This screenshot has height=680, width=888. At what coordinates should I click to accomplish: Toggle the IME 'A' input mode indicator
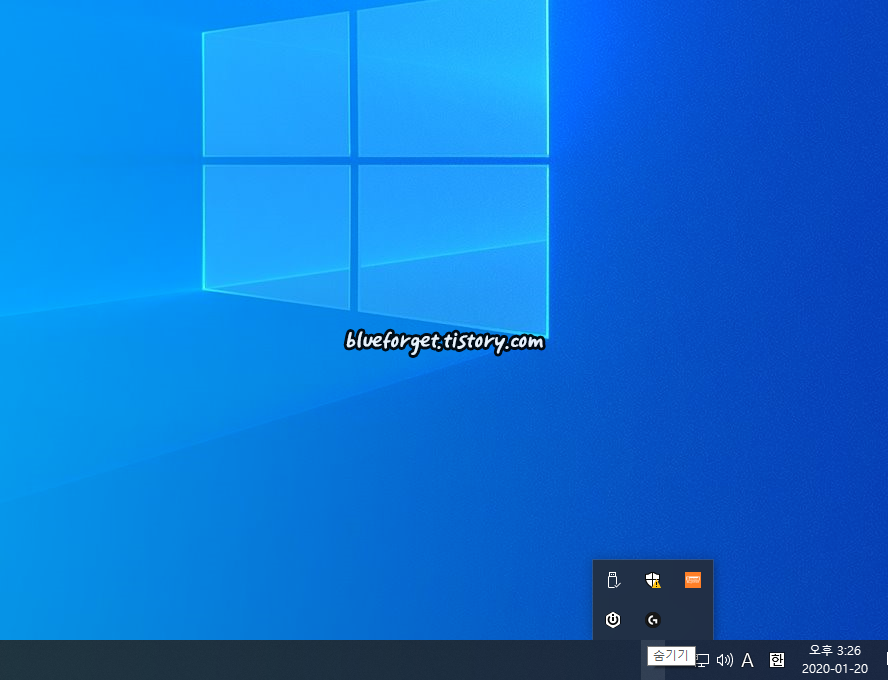pos(748,660)
